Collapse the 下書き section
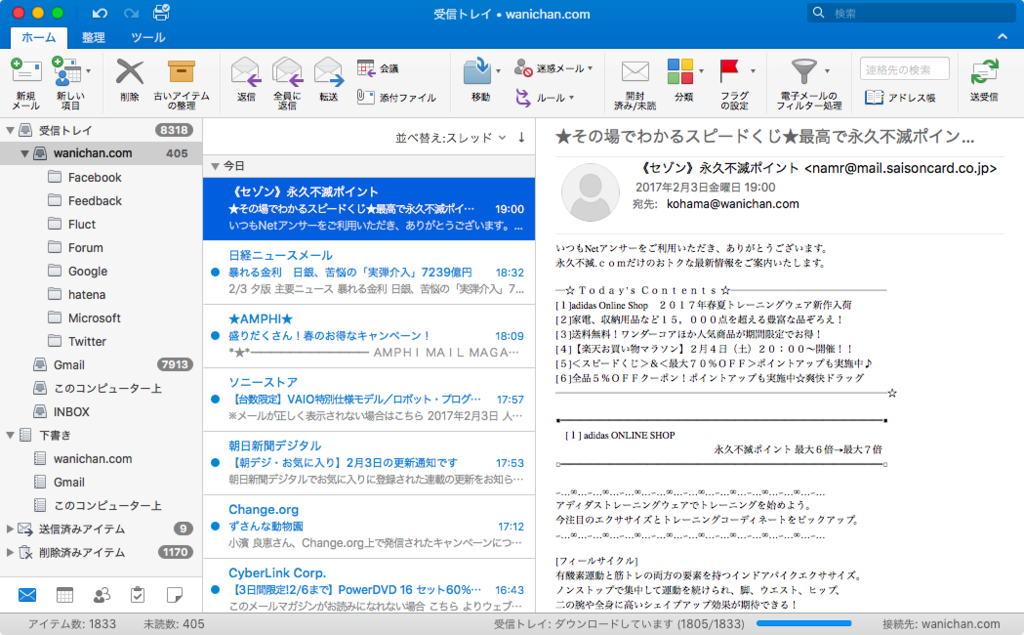The image size is (1024, 635). pyautogui.click(x=10, y=435)
